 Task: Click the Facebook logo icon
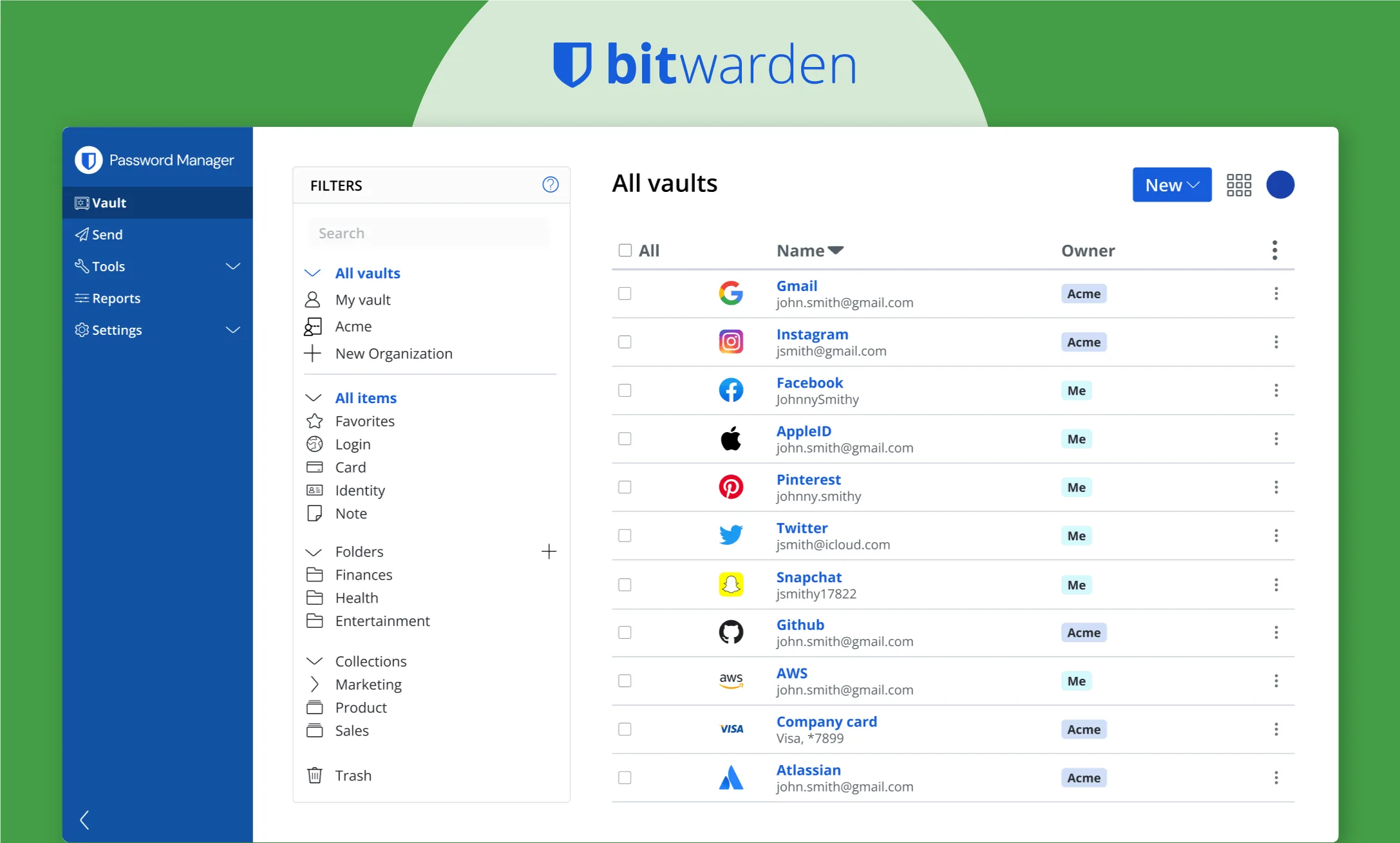click(x=731, y=391)
